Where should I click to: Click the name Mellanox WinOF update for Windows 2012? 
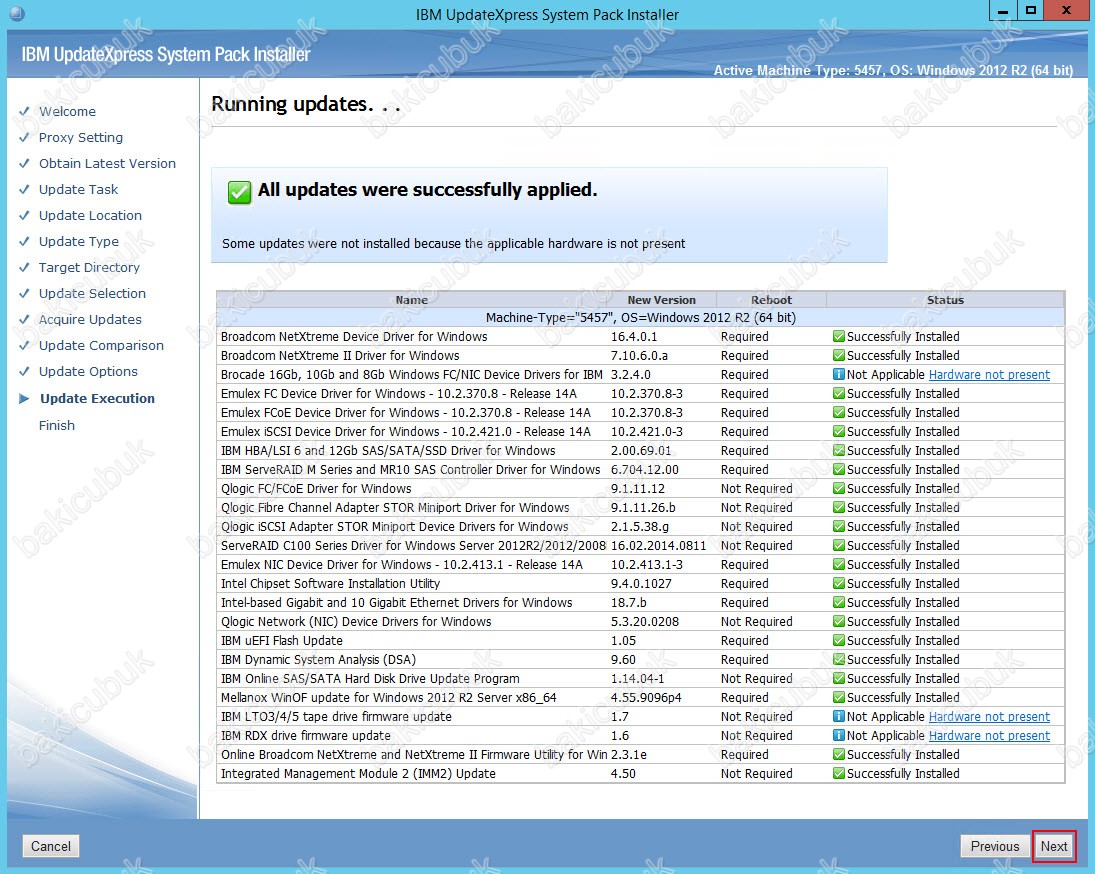click(x=389, y=698)
